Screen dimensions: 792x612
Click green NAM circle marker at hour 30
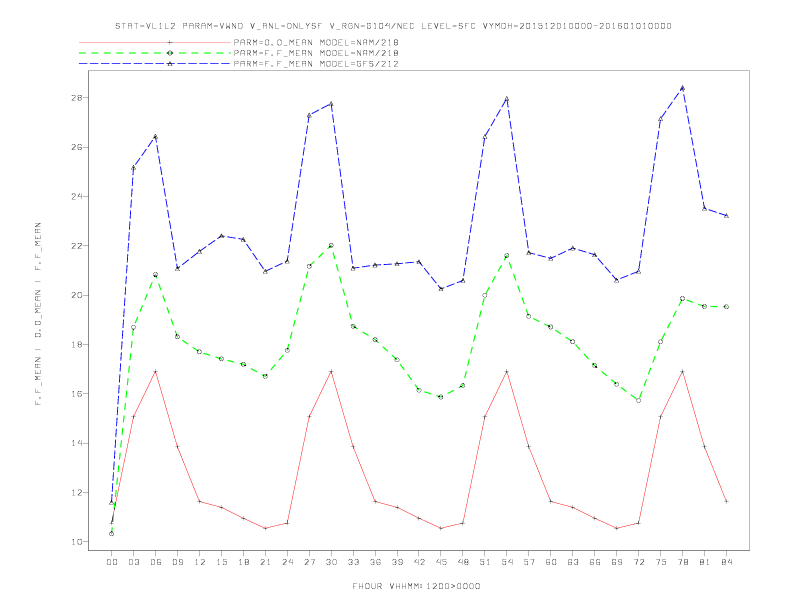tap(331, 245)
